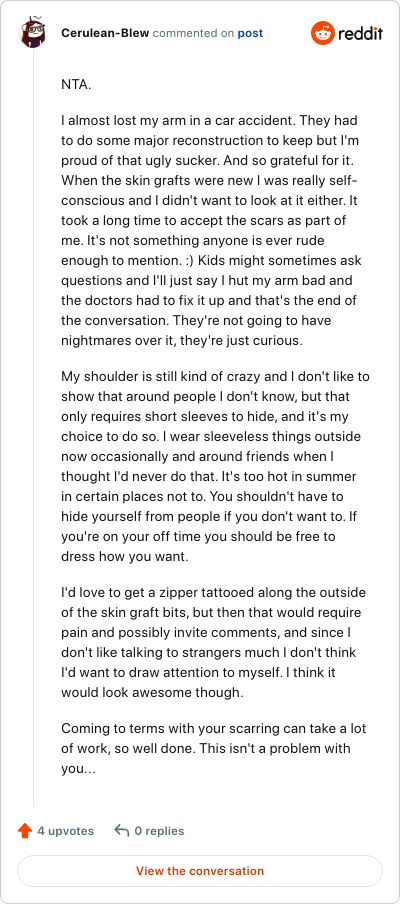Click the "commented on" header text

pos(193,33)
